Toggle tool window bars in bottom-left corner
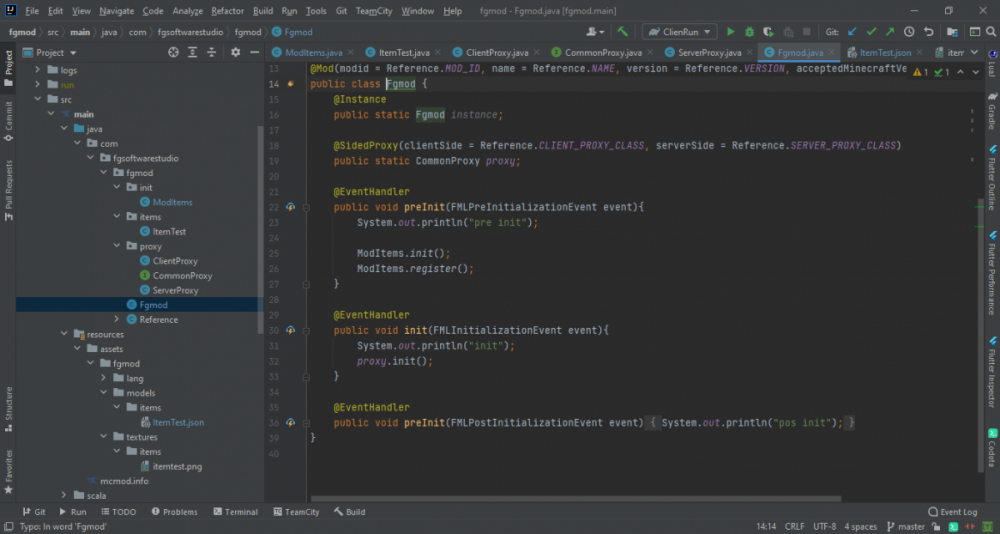This screenshot has width=1000, height=534. 9,527
